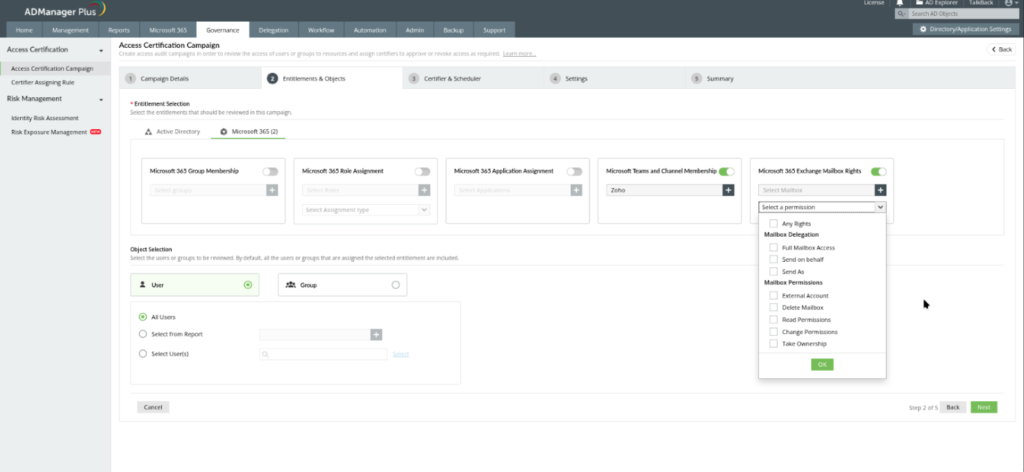
Task: Expand the Select Assignment type dropdown
Action: [x=366, y=210]
